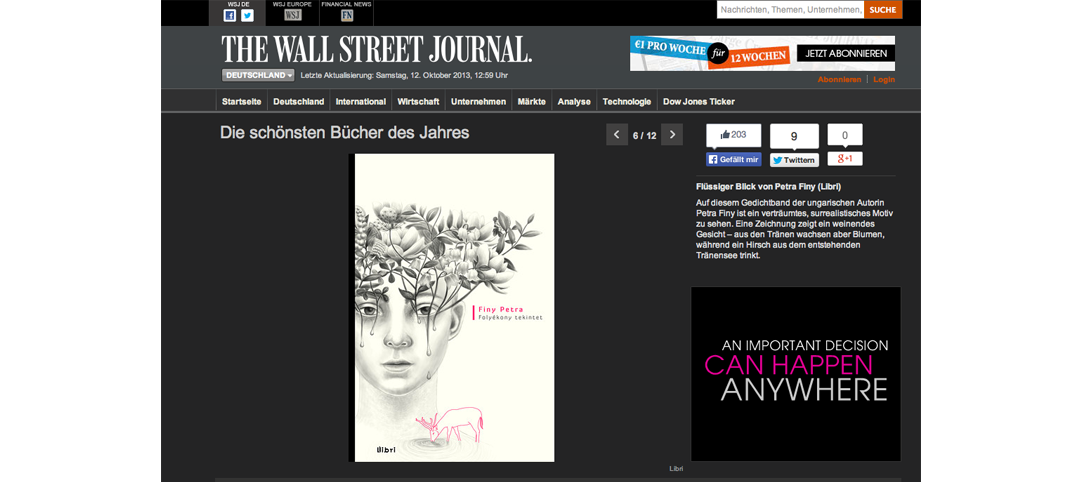Viewport: 1082px width, 482px height.
Task: Open the Financial News FN icon
Action: point(346,15)
